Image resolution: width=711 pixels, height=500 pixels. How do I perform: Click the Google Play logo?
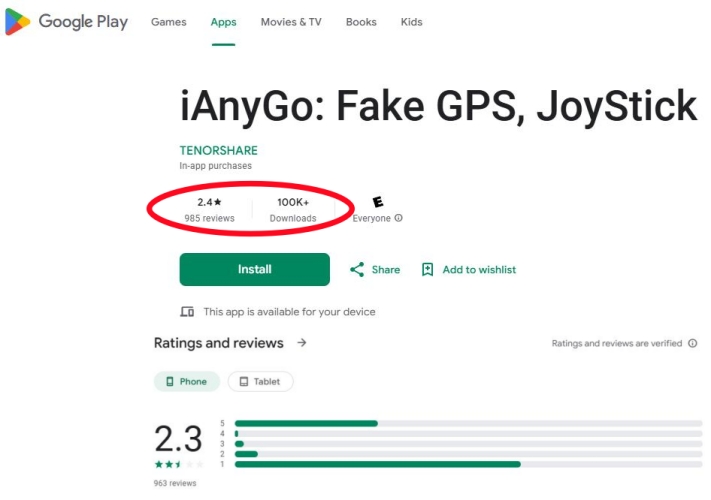coord(66,22)
